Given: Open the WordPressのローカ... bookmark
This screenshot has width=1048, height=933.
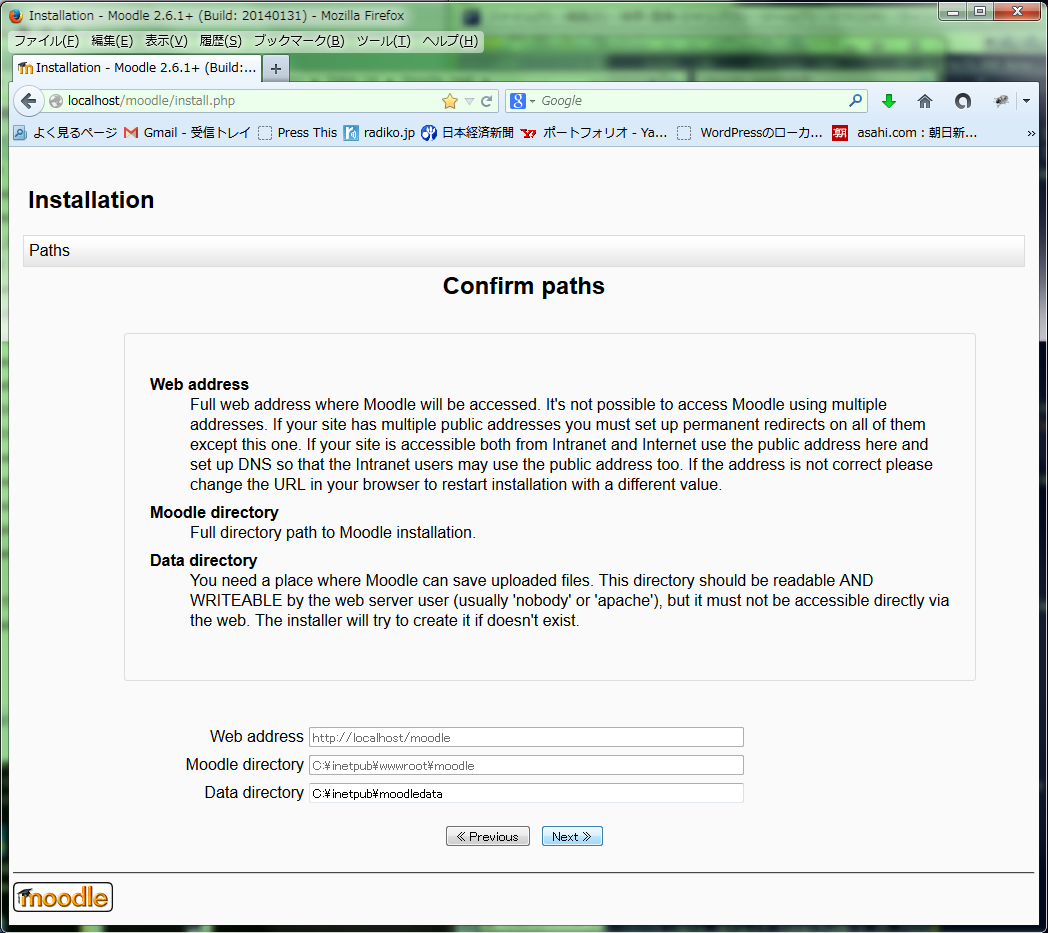Looking at the screenshot, I should click(x=749, y=133).
